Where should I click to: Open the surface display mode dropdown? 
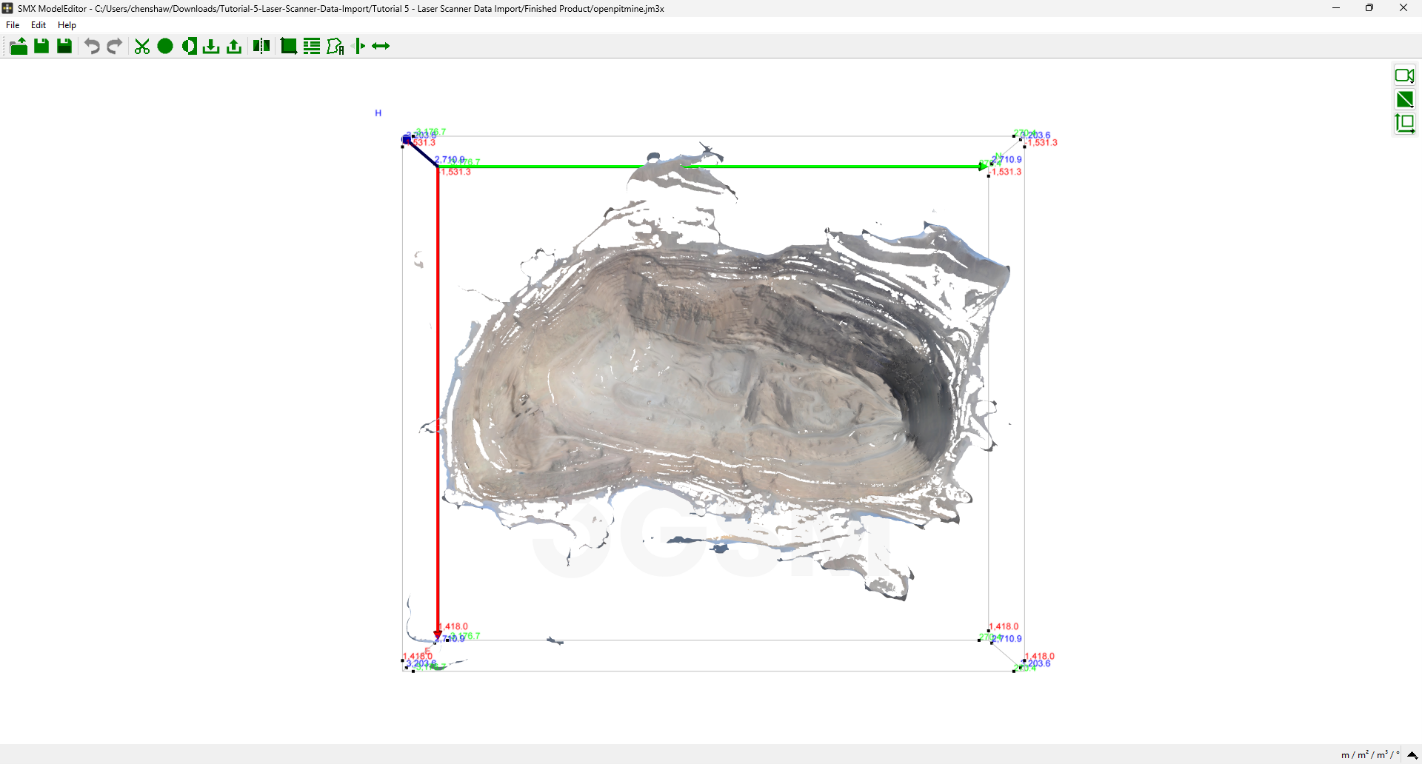[1404, 99]
